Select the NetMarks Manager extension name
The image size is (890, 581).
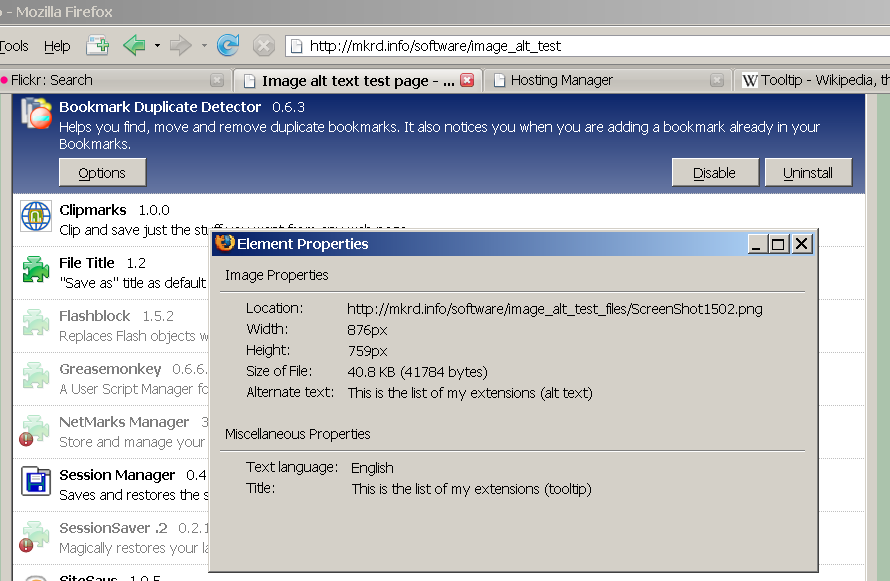[x=124, y=422]
